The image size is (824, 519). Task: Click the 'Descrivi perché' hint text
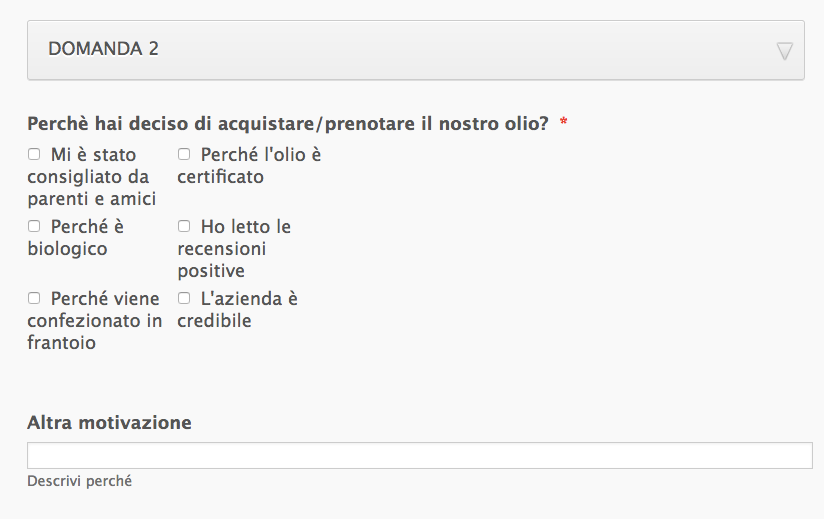[x=79, y=481]
